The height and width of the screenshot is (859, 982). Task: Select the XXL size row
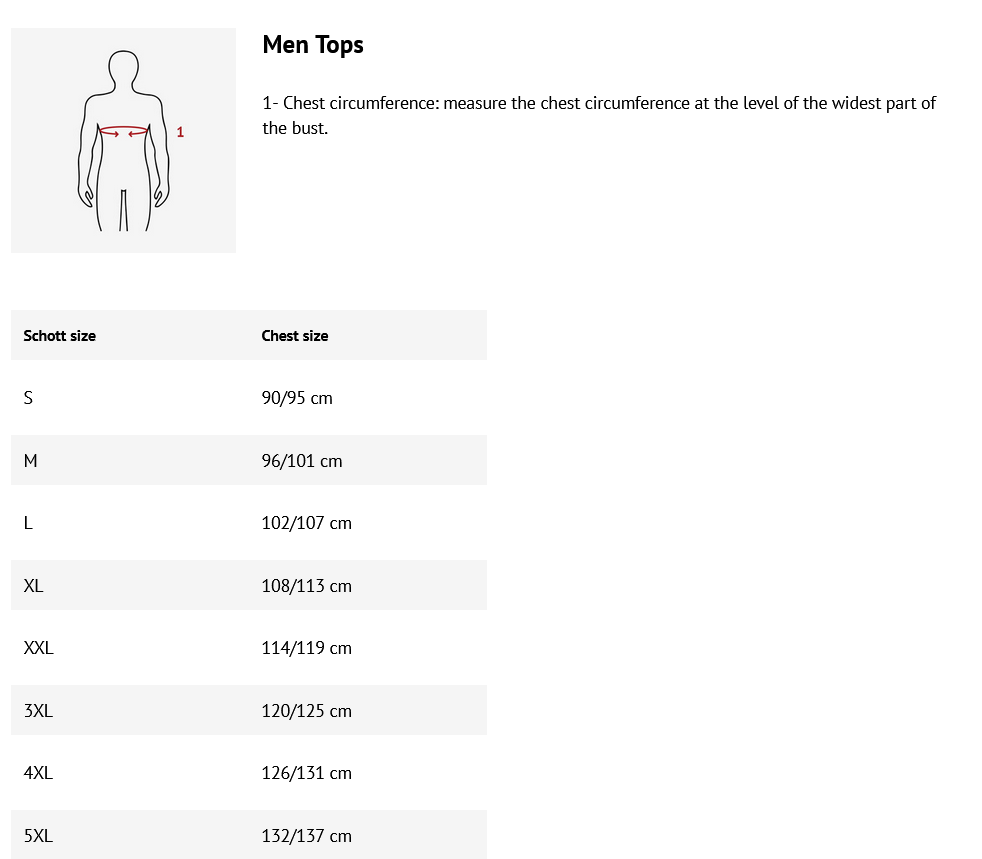pyautogui.click(x=249, y=648)
